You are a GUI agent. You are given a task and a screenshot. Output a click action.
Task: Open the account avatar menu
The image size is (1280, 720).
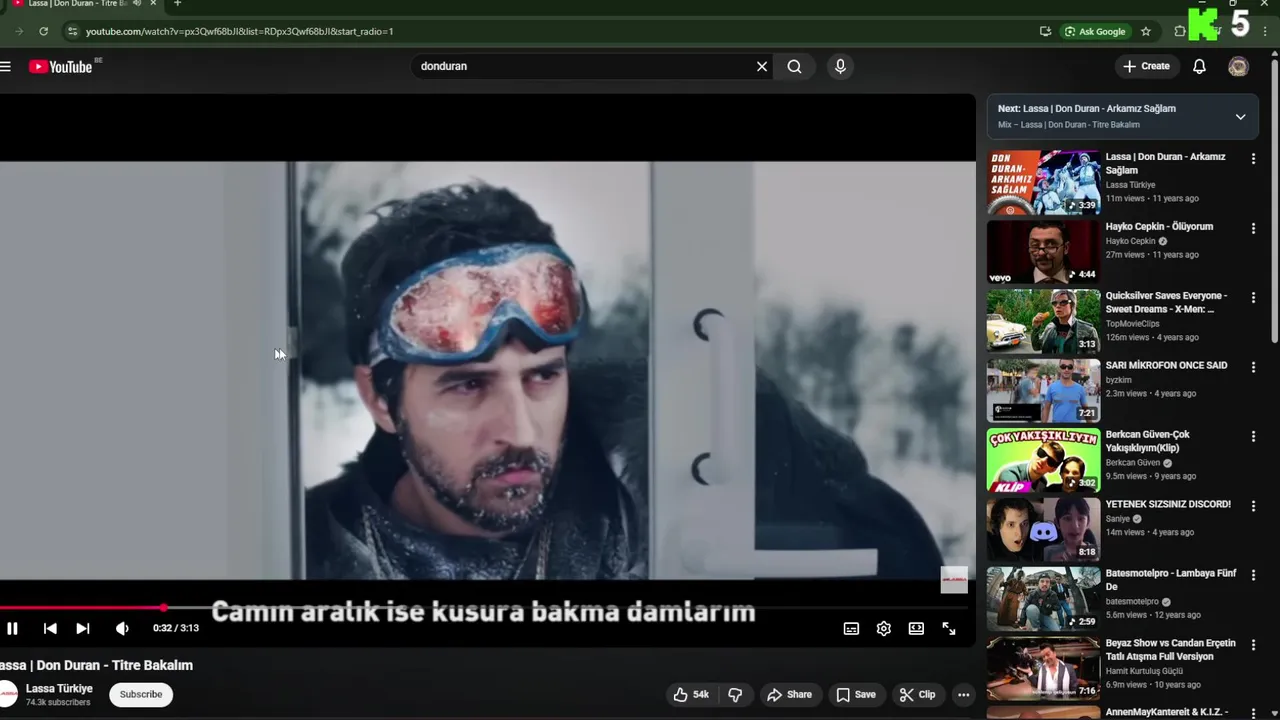1238,66
